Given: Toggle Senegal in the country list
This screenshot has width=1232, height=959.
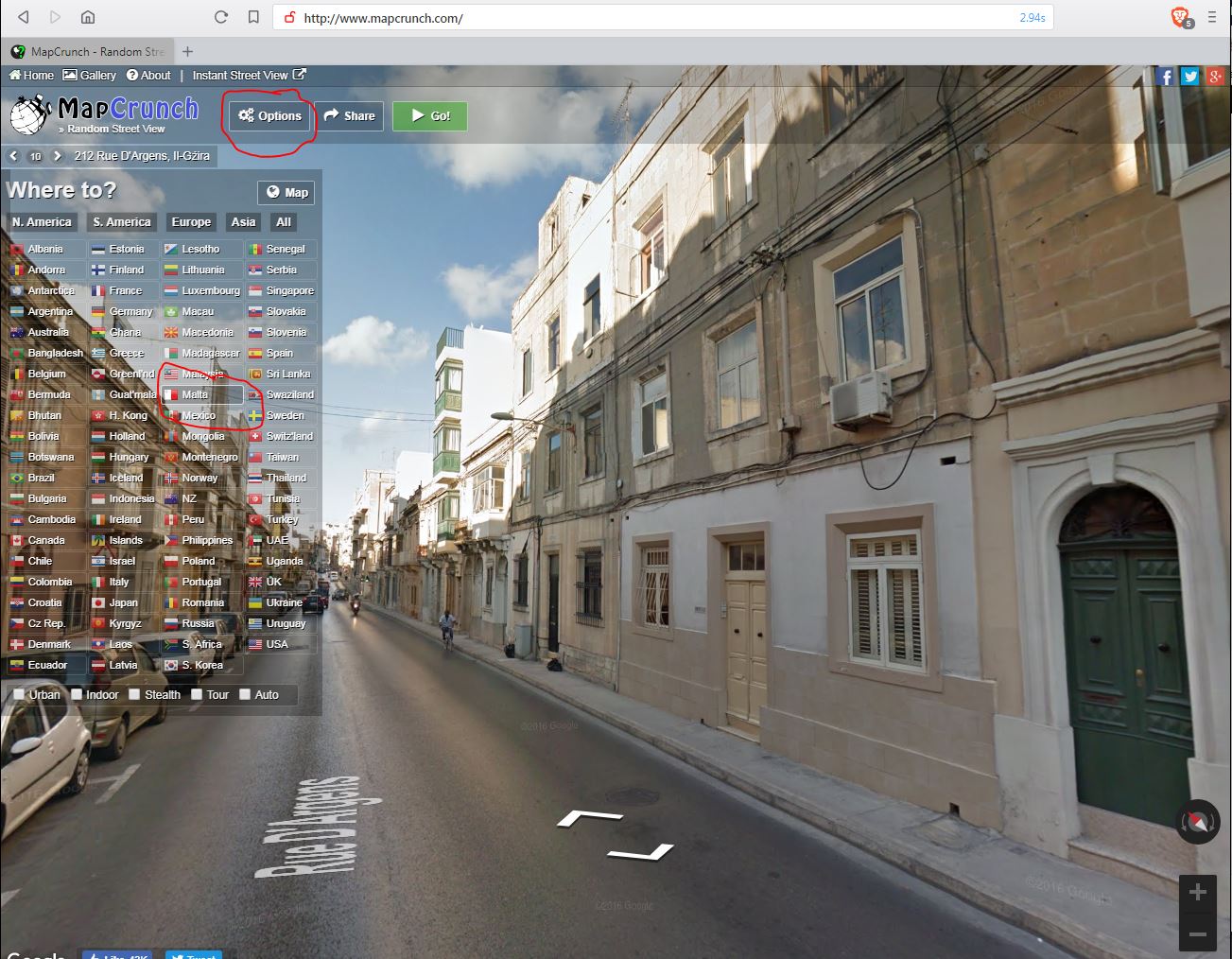Looking at the screenshot, I should click(x=282, y=249).
